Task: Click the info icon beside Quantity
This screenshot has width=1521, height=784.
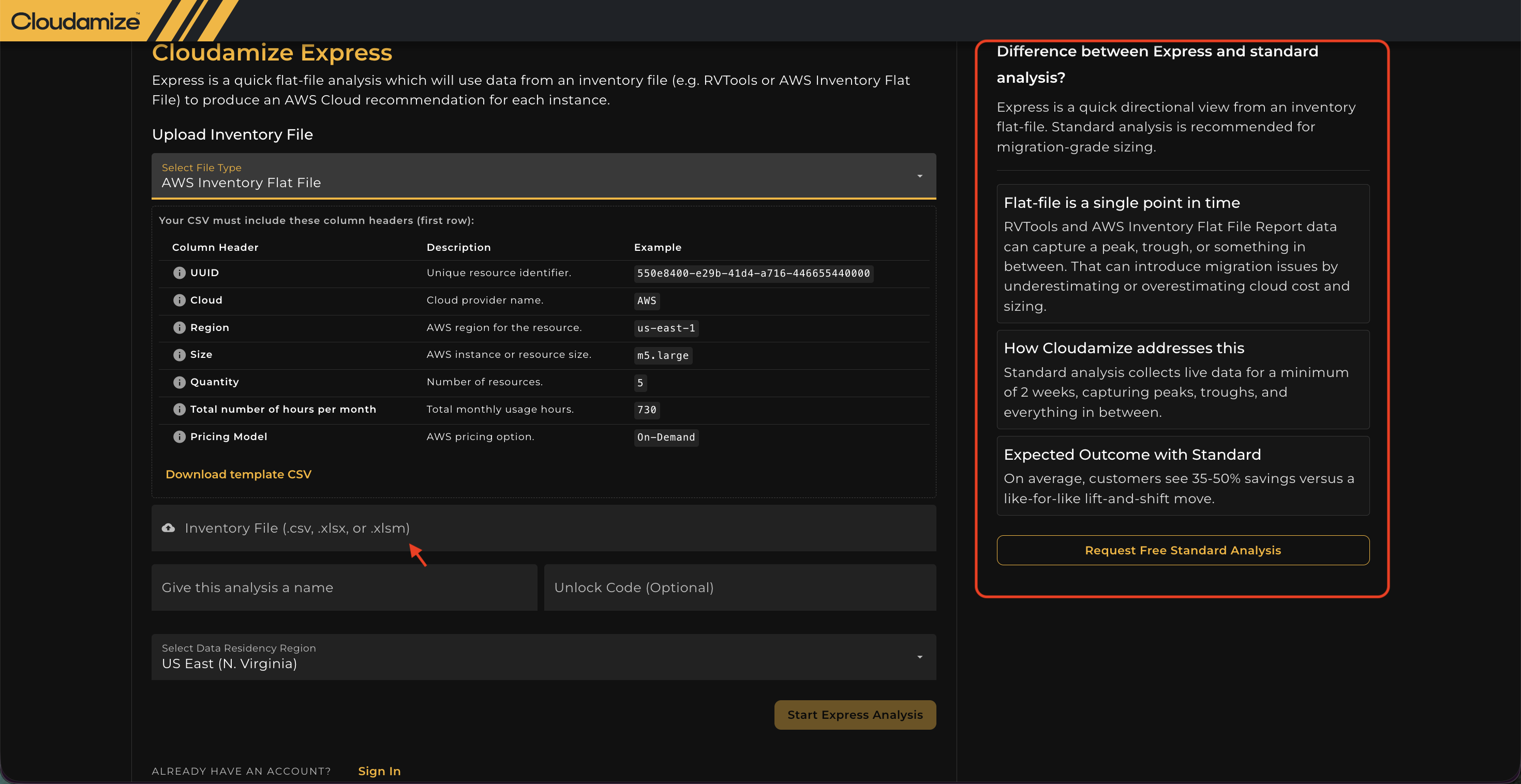Action: coord(179,382)
